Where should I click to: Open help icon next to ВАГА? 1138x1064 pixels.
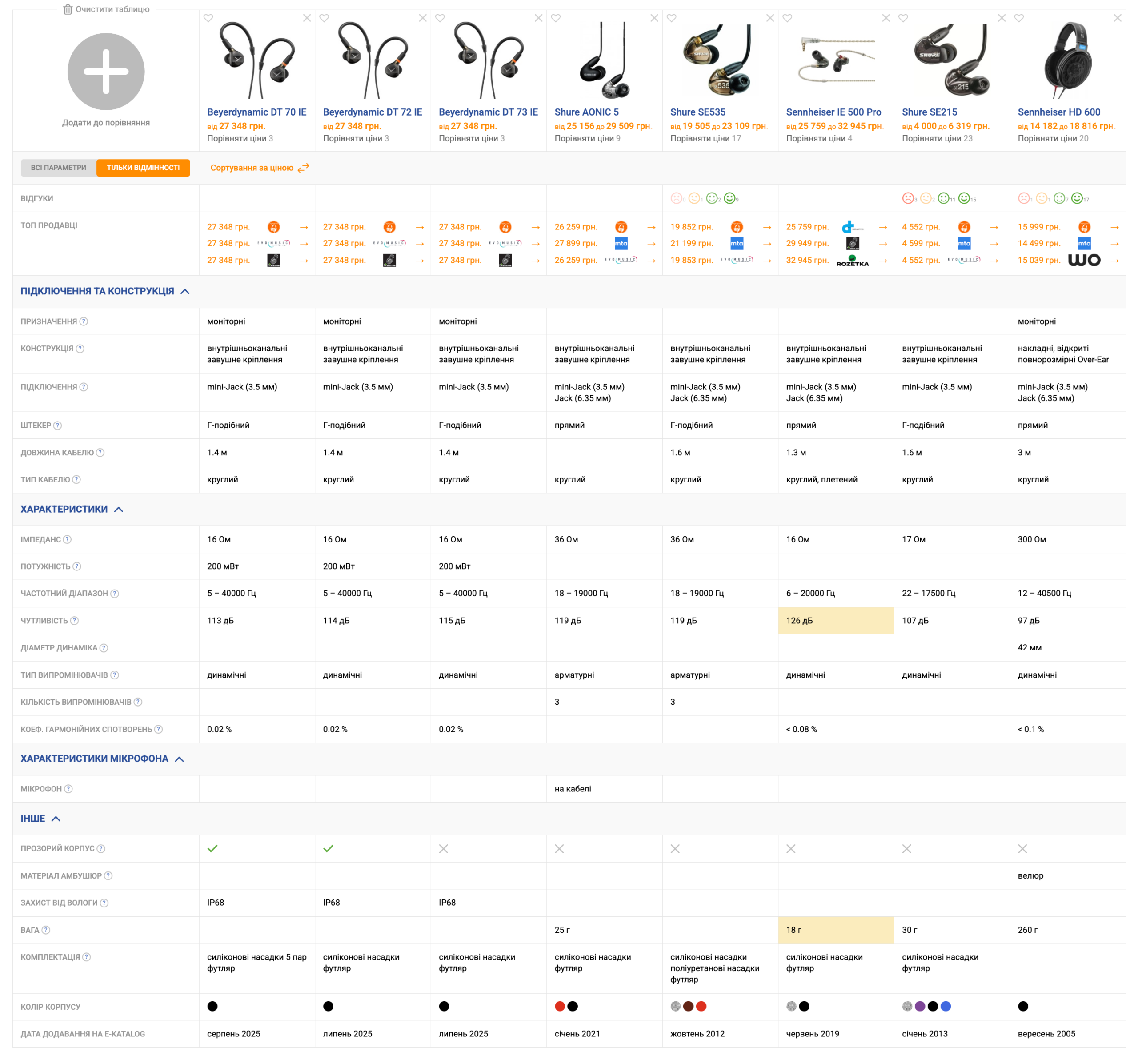(46, 930)
